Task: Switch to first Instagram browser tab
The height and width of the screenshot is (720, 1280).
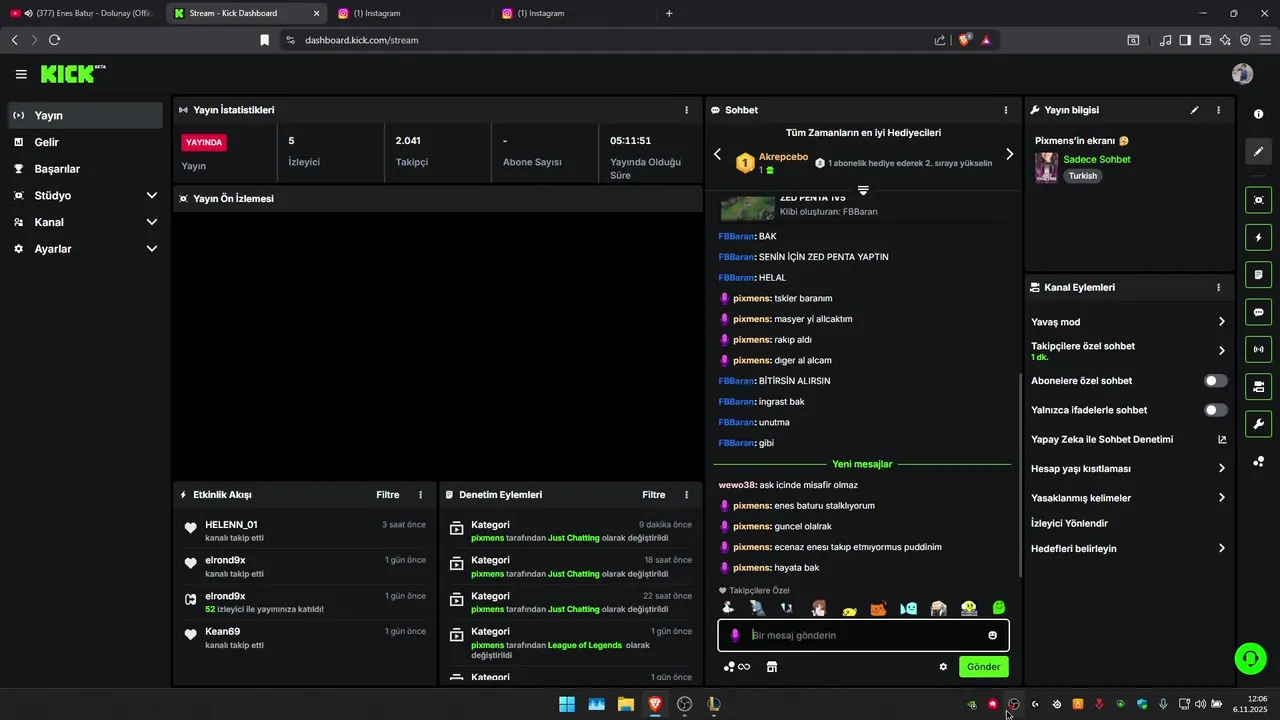Action: [409, 13]
